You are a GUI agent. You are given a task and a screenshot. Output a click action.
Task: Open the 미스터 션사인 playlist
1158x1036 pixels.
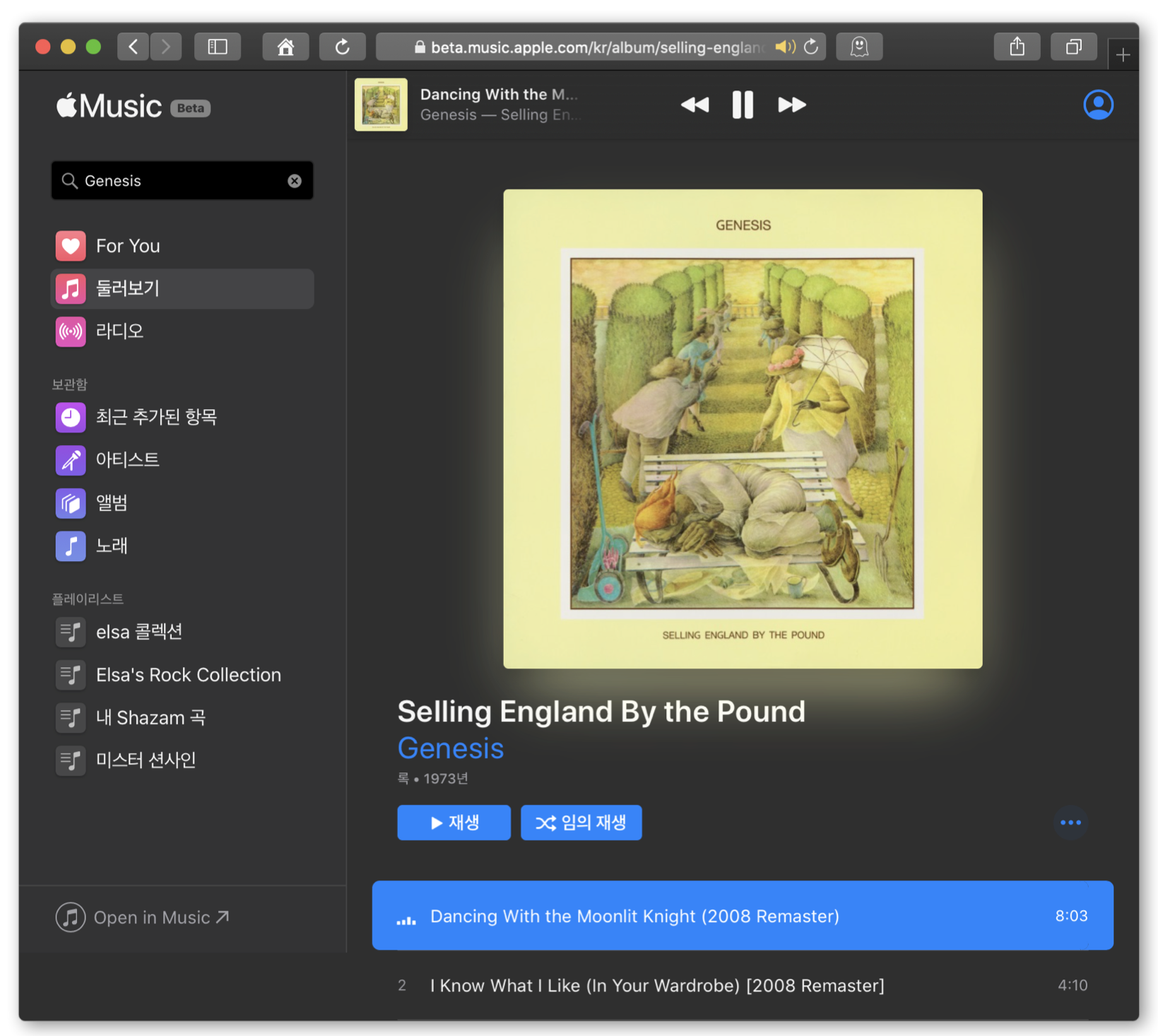(182, 760)
